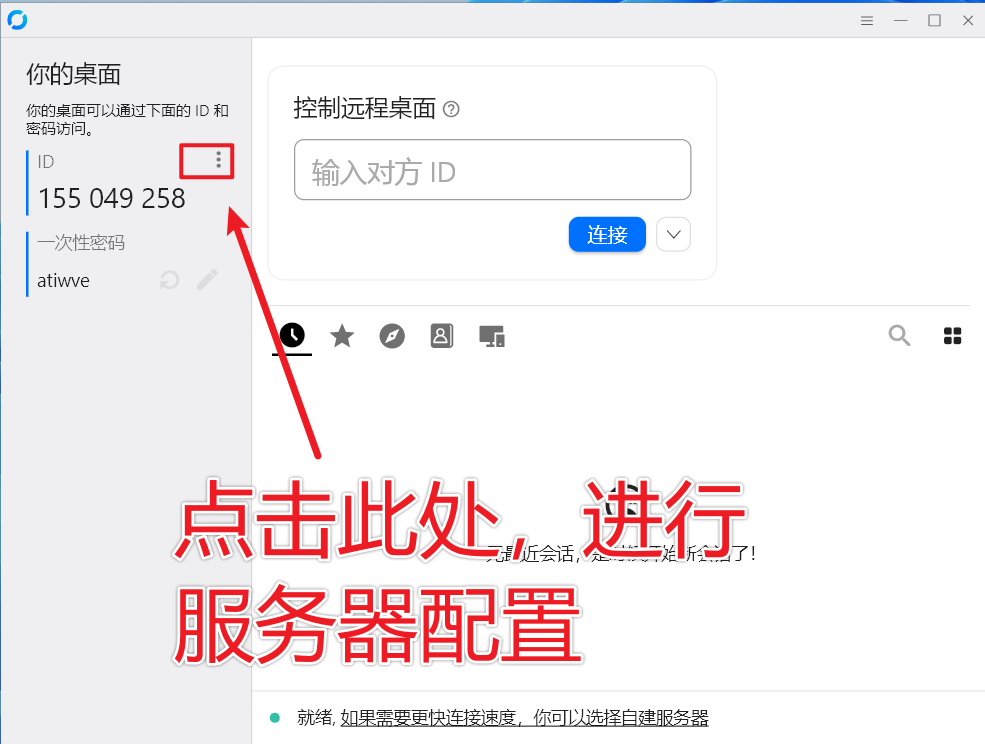Switch to the recent sessions clock tab
This screenshot has width=985, height=744.
point(292,336)
